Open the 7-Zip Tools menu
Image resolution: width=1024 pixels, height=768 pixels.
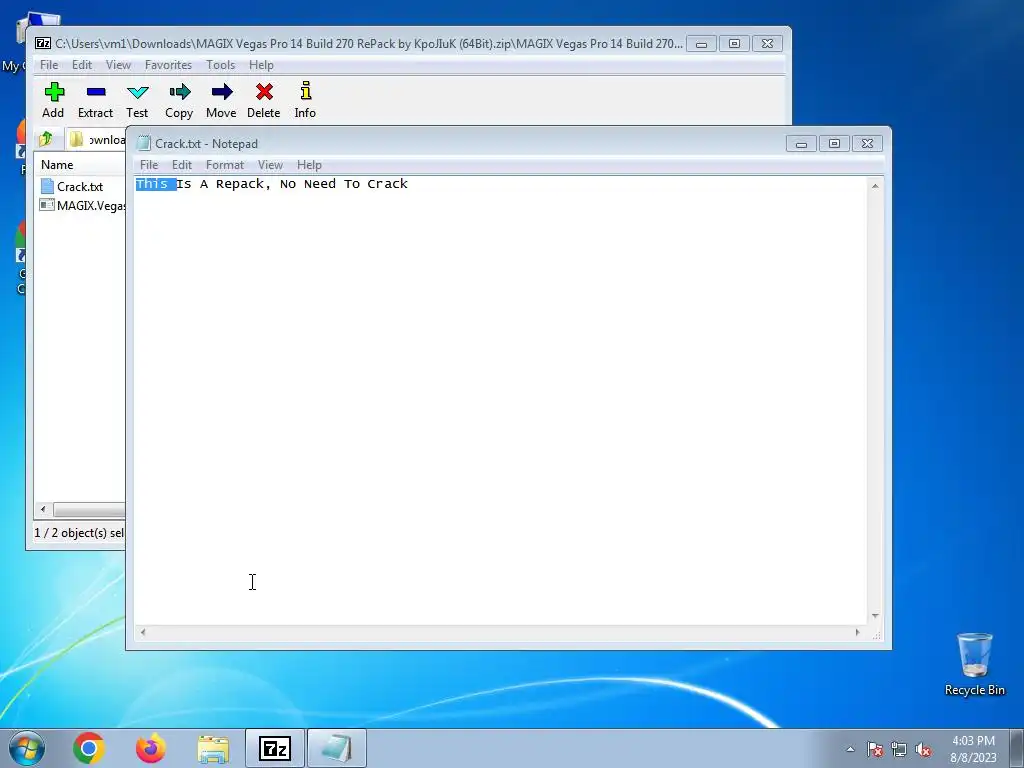(221, 65)
